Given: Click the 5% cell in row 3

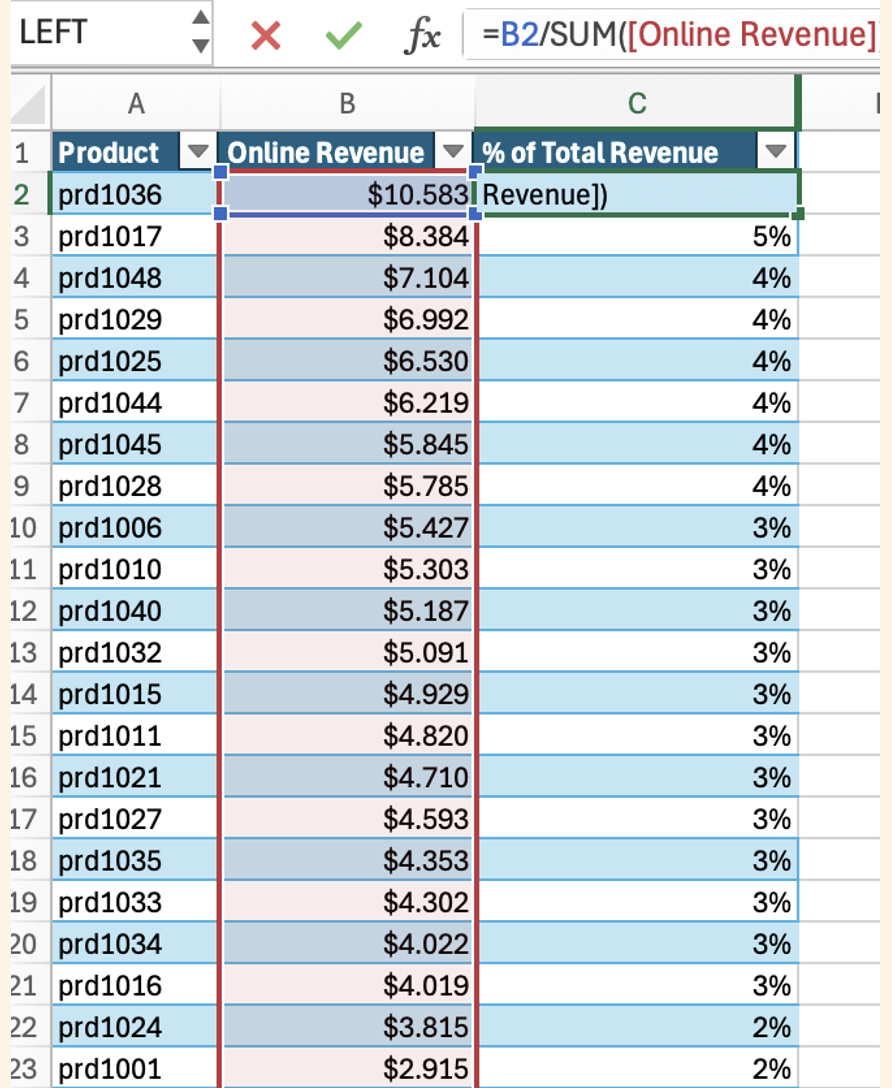Looking at the screenshot, I should (637, 236).
